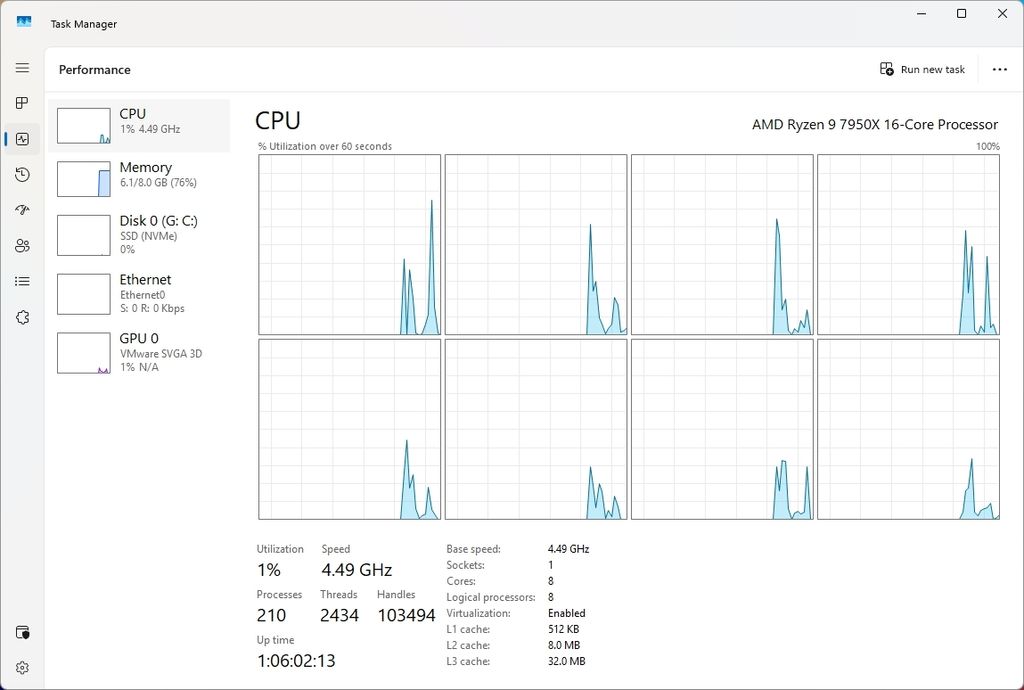Click the Up time value 1:06:02:13
Image resolution: width=1024 pixels, height=690 pixels.
pyautogui.click(x=296, y=661)
